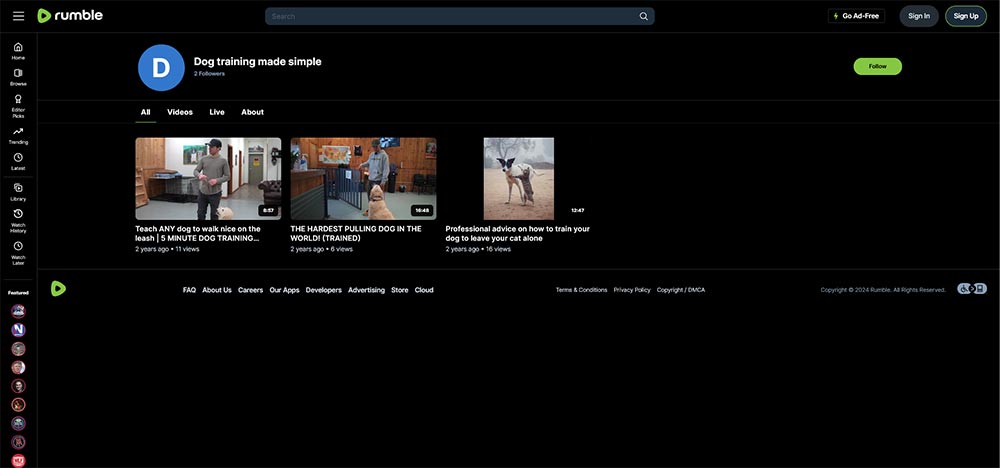1000x468 pixels.
Task: Click the "Copyright © 2024 Rumble" text
Action: tap(883, 290)
